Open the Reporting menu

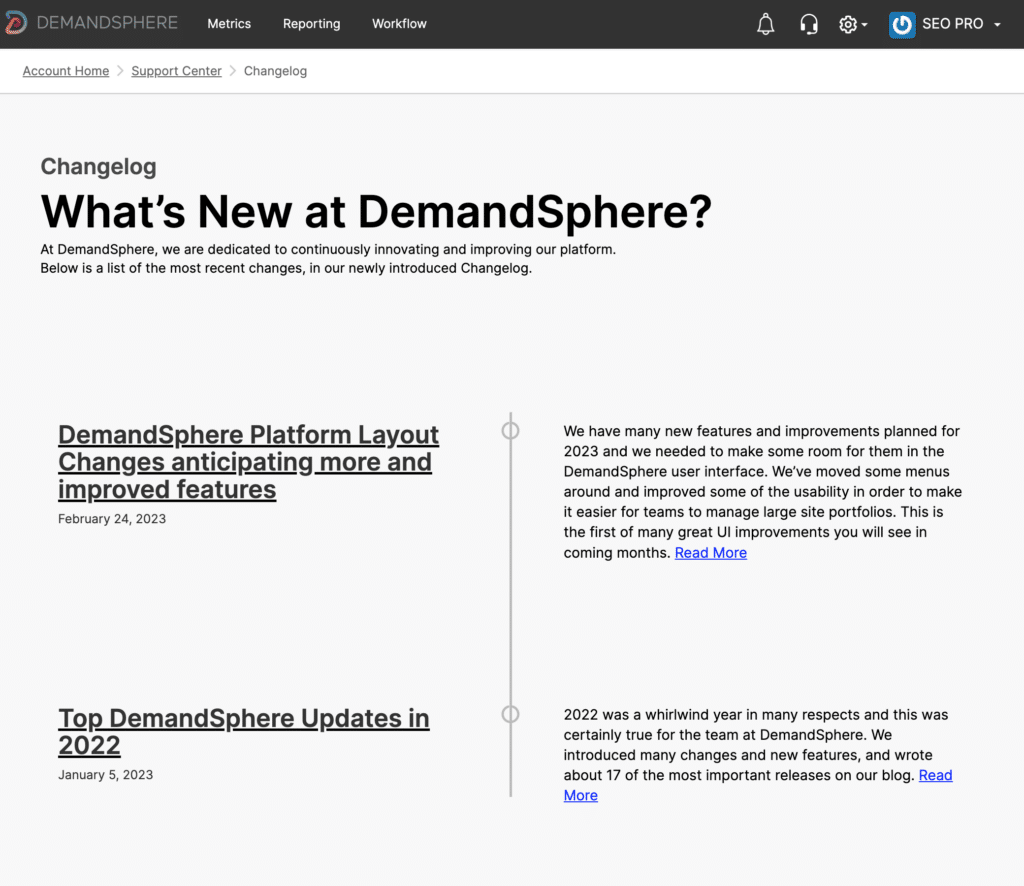pos(312,24)
